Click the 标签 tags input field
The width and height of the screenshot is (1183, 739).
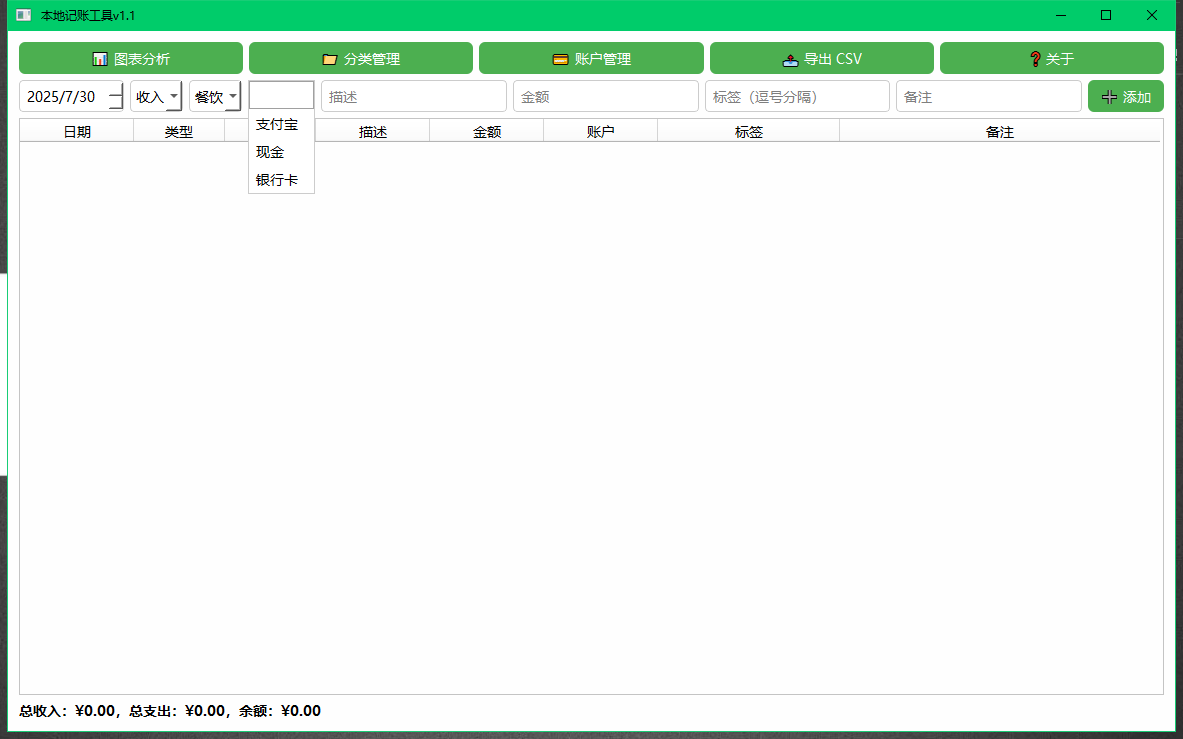click(x=797, y=96)
